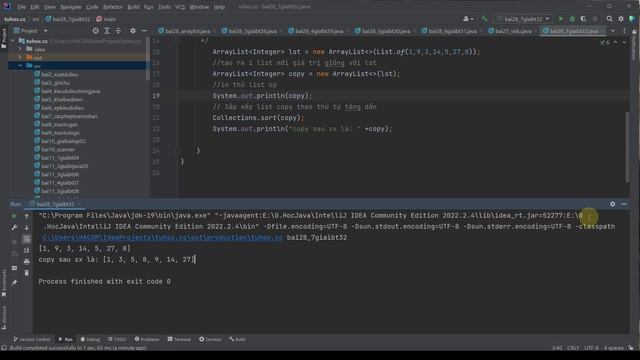Image resolution: width=640 pixels, height=360 pixels.
Task: Select opened file with the Project panel target icon
Action: [96, 31]
